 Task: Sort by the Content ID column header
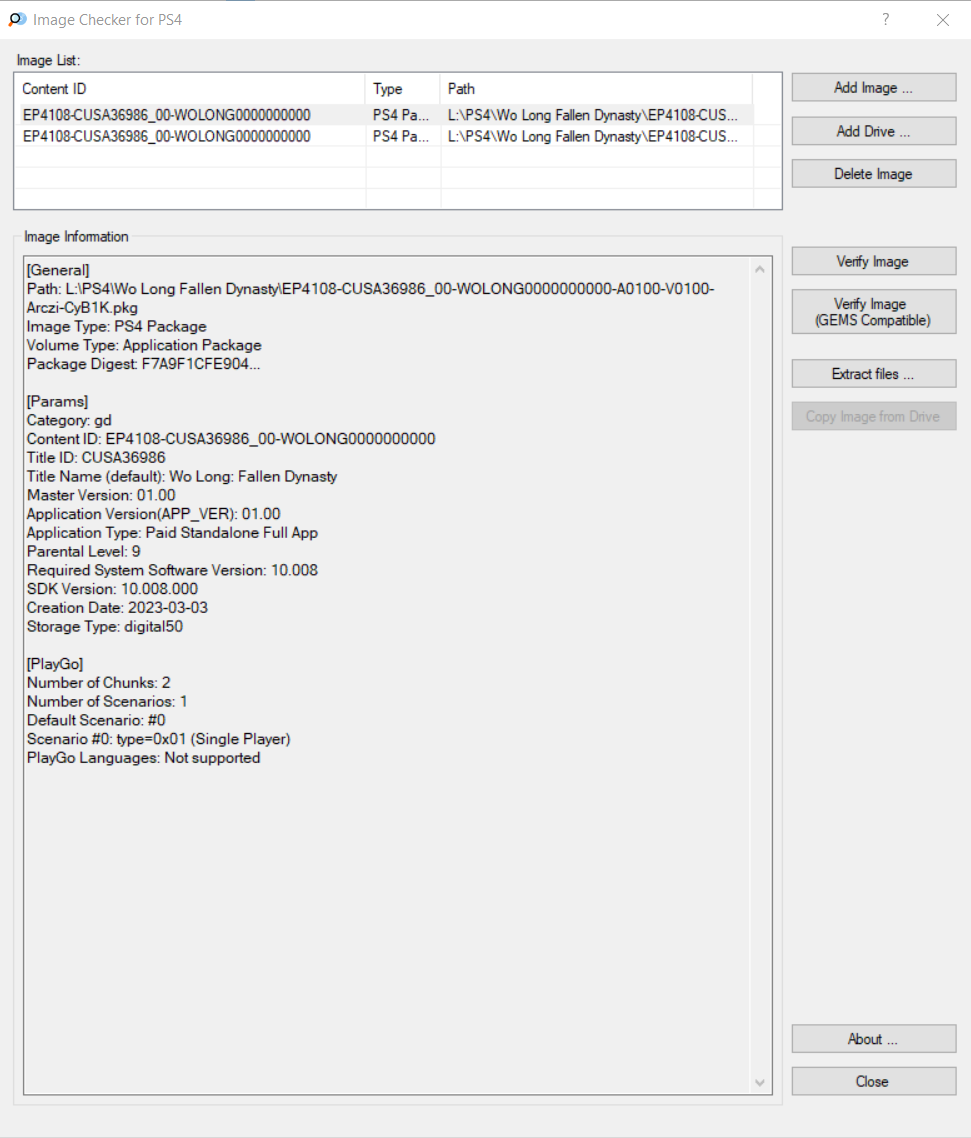pyautogui.click(x=190, y=89)
